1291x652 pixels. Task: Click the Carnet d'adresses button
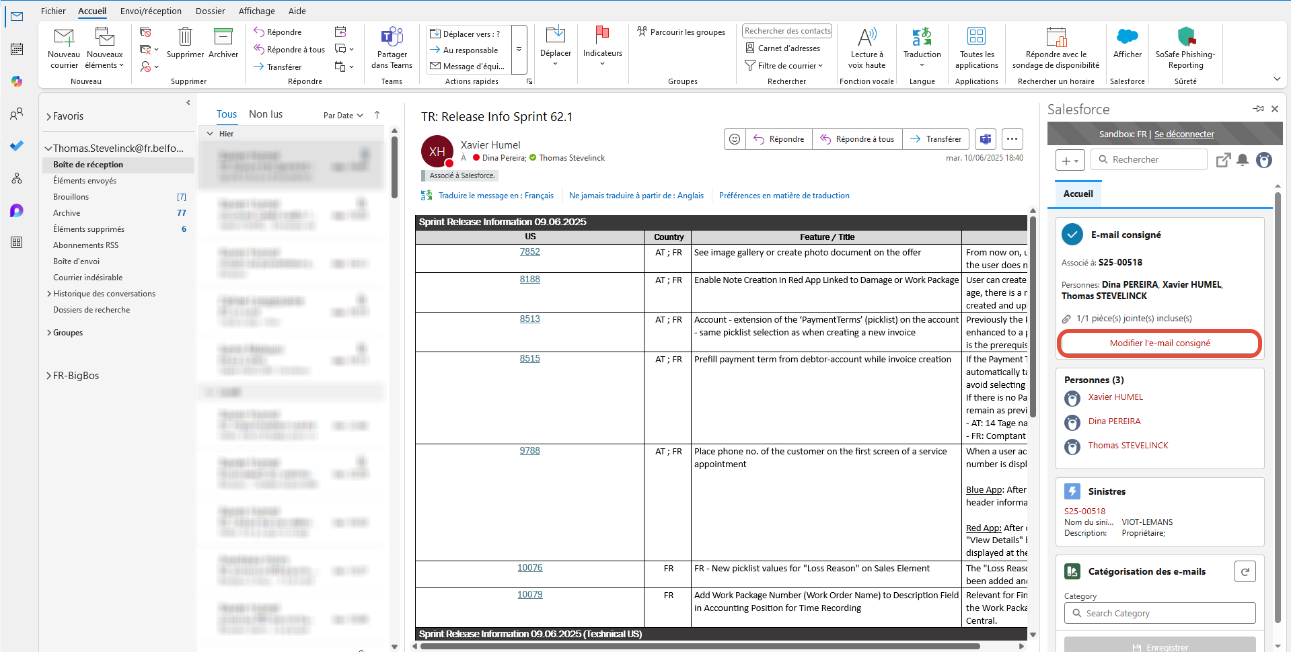[783, 48]
